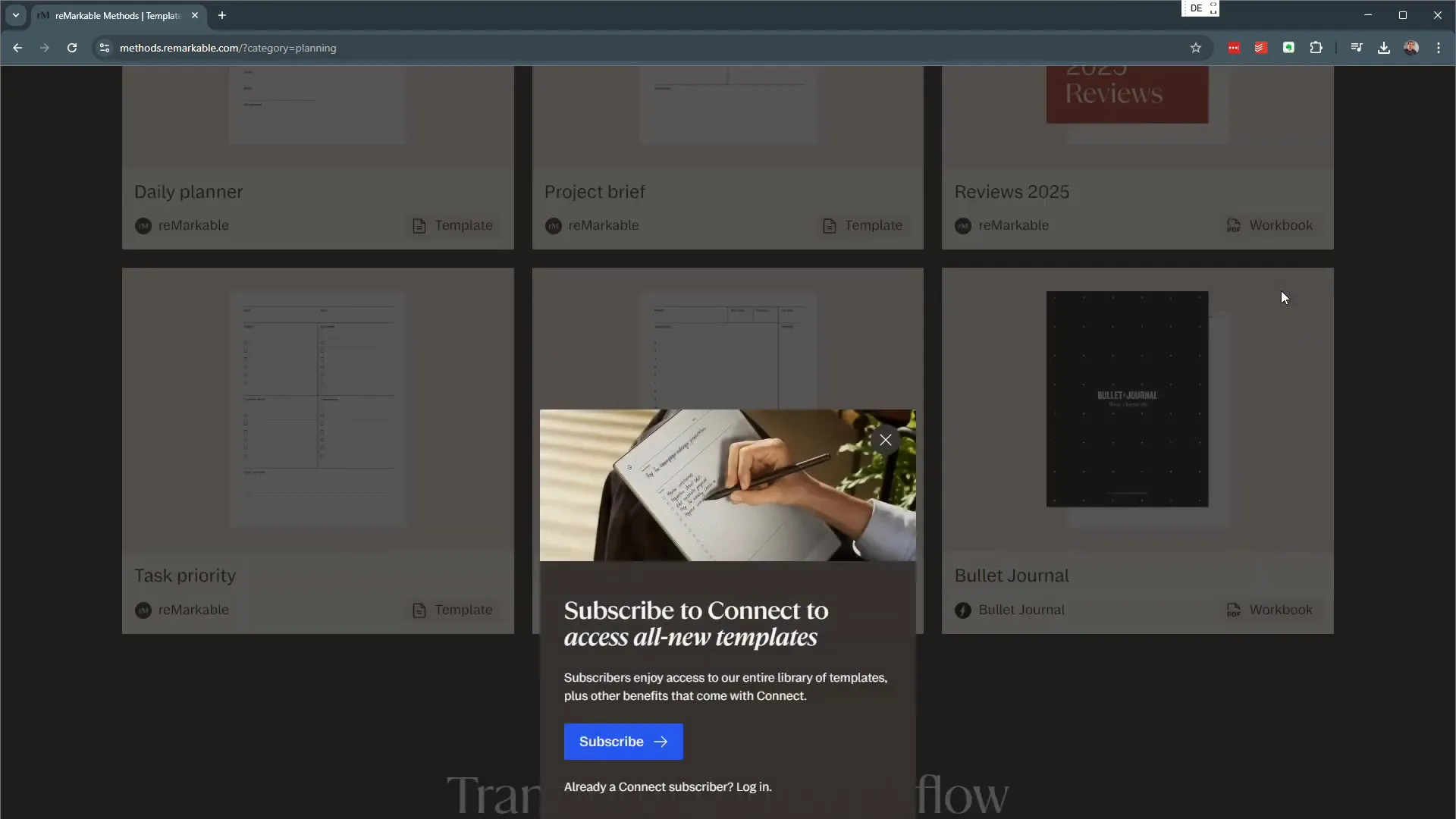
Task: Click the Template icon on Daily planner card
Action: [419, 226]
